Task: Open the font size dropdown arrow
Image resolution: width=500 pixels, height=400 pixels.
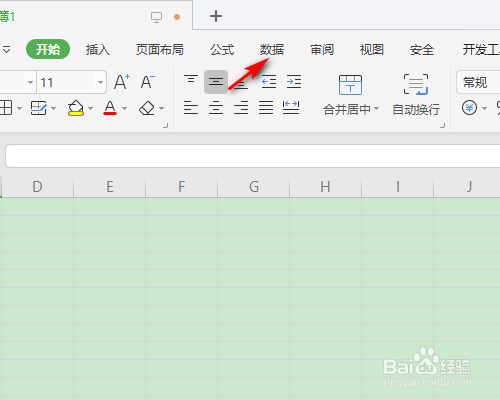Action: pyautogui.click(x=100, y=82)
